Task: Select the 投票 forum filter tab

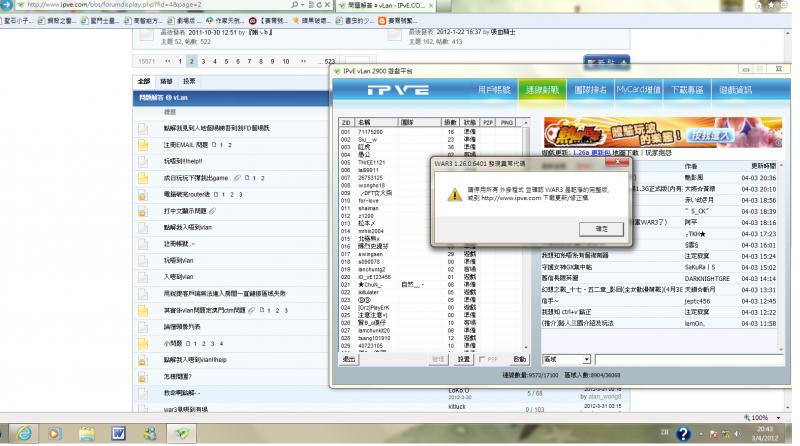Action: click(x=189, y=81)
